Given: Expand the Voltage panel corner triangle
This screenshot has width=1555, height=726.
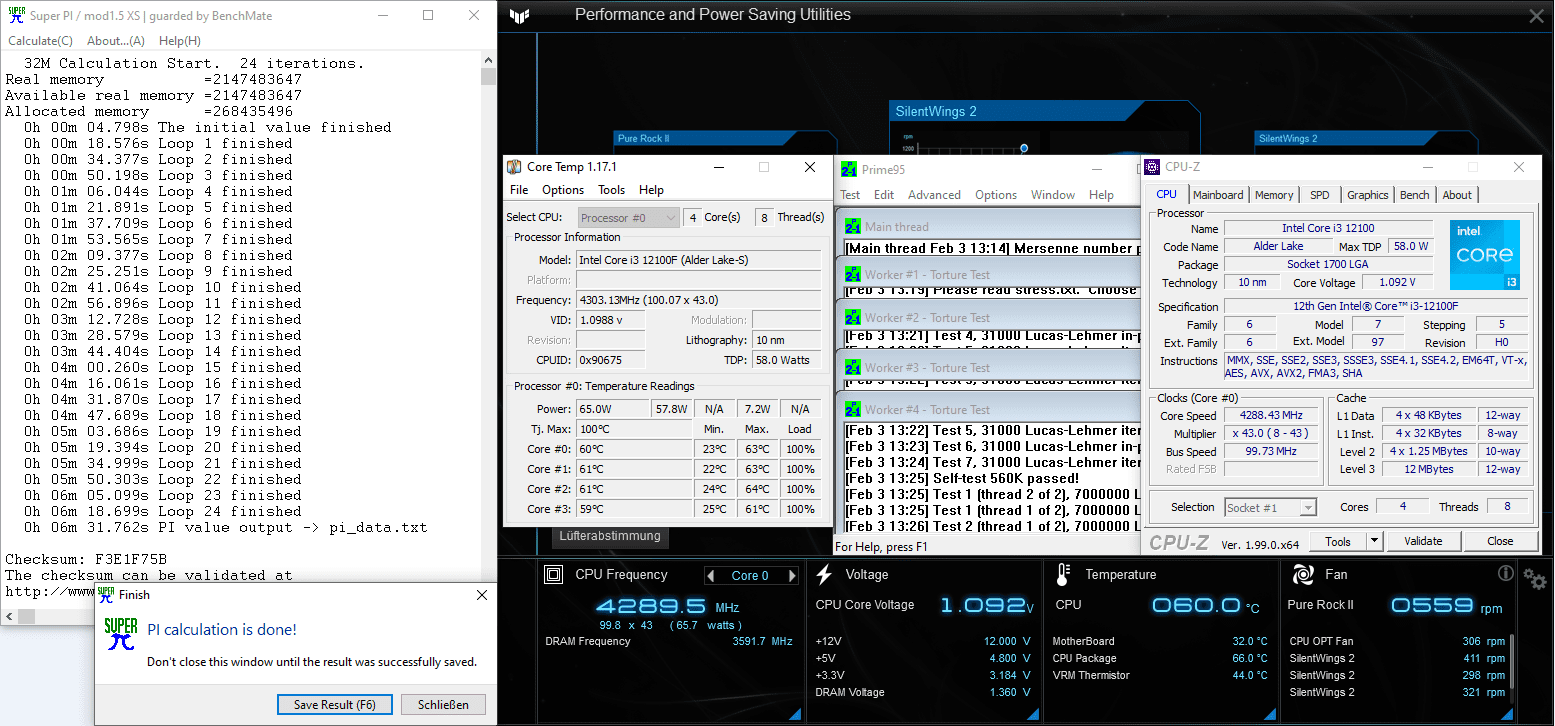Looking at the screenshot, I should [x=1032, y=713].
